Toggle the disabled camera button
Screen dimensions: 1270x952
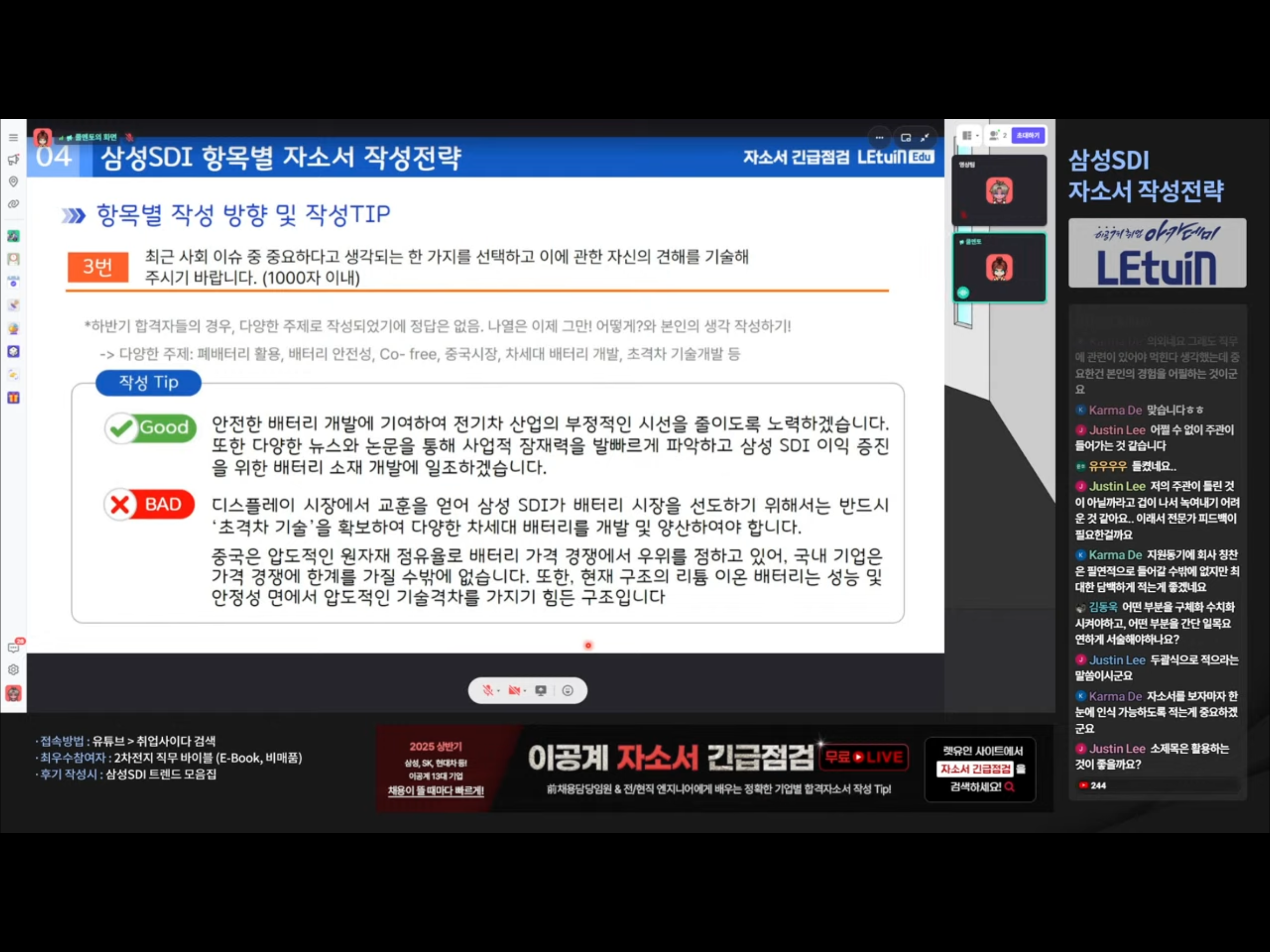[514, 691]
